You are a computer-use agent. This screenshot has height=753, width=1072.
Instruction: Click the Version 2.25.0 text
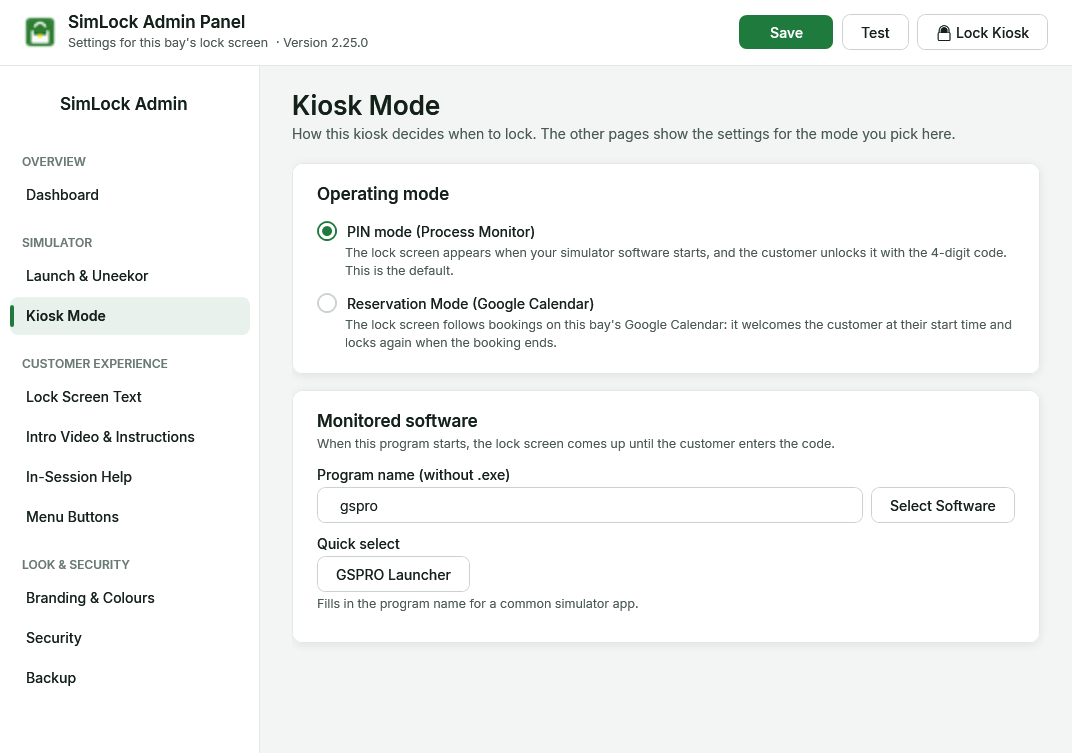pyautogui.click(x=325, y=42)
